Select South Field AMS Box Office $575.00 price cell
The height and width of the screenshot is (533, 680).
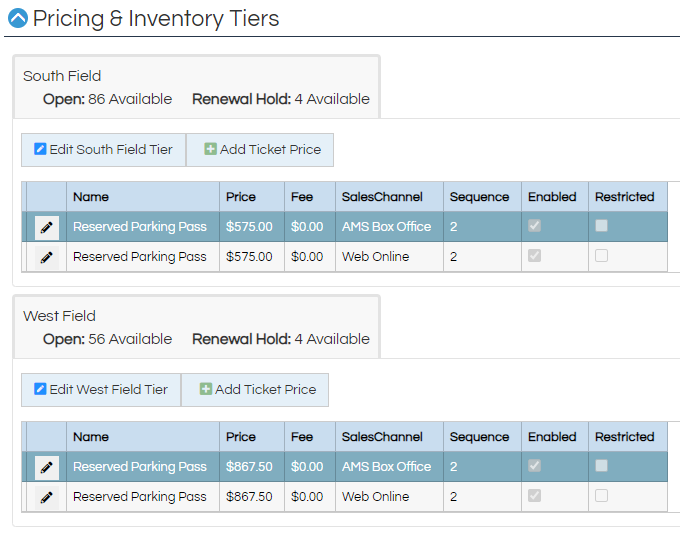(249, 227)
